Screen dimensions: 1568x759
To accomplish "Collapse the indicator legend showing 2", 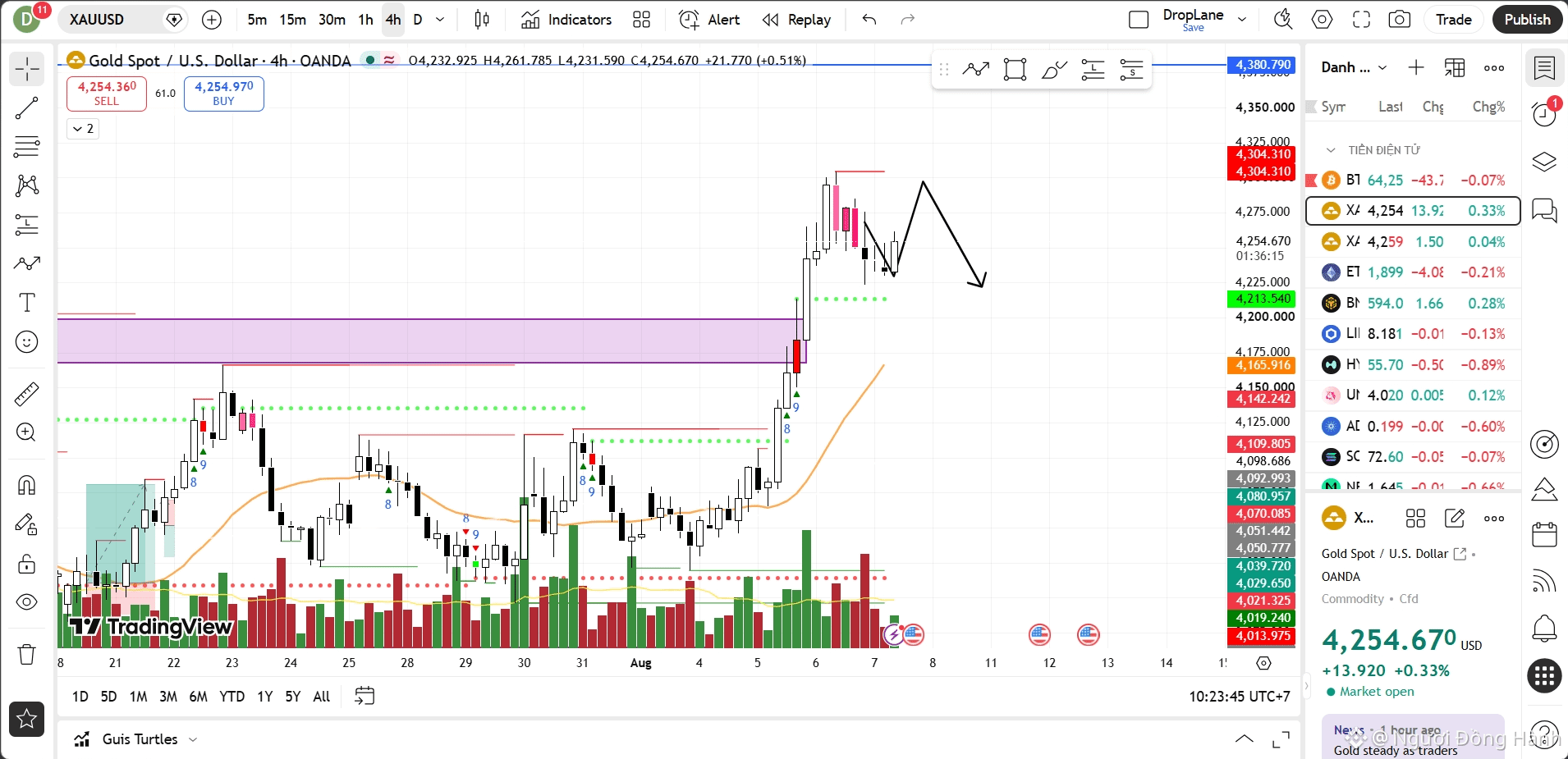I will click(x=83, y=129).
